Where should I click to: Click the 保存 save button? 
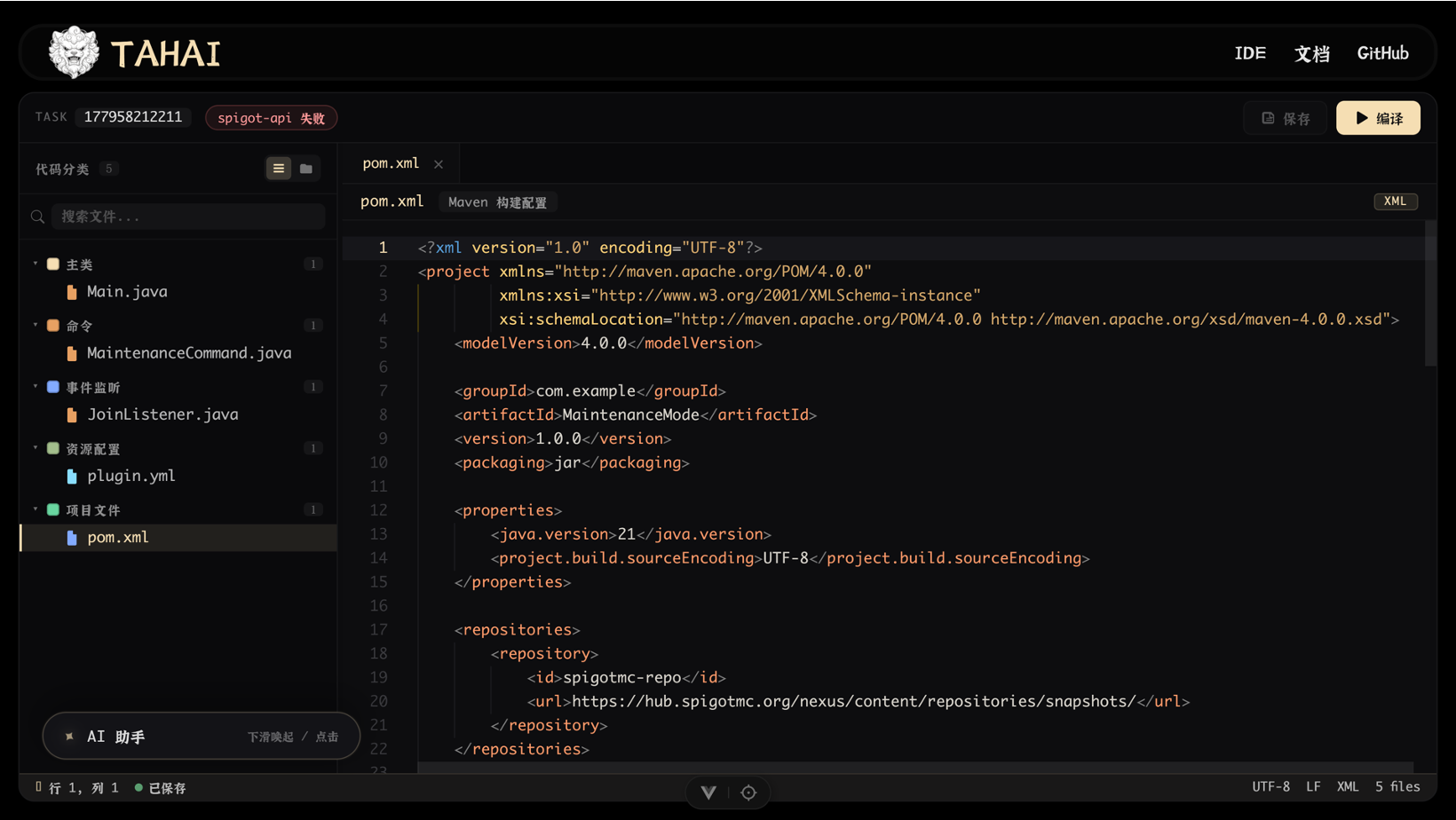point(1286,118)
